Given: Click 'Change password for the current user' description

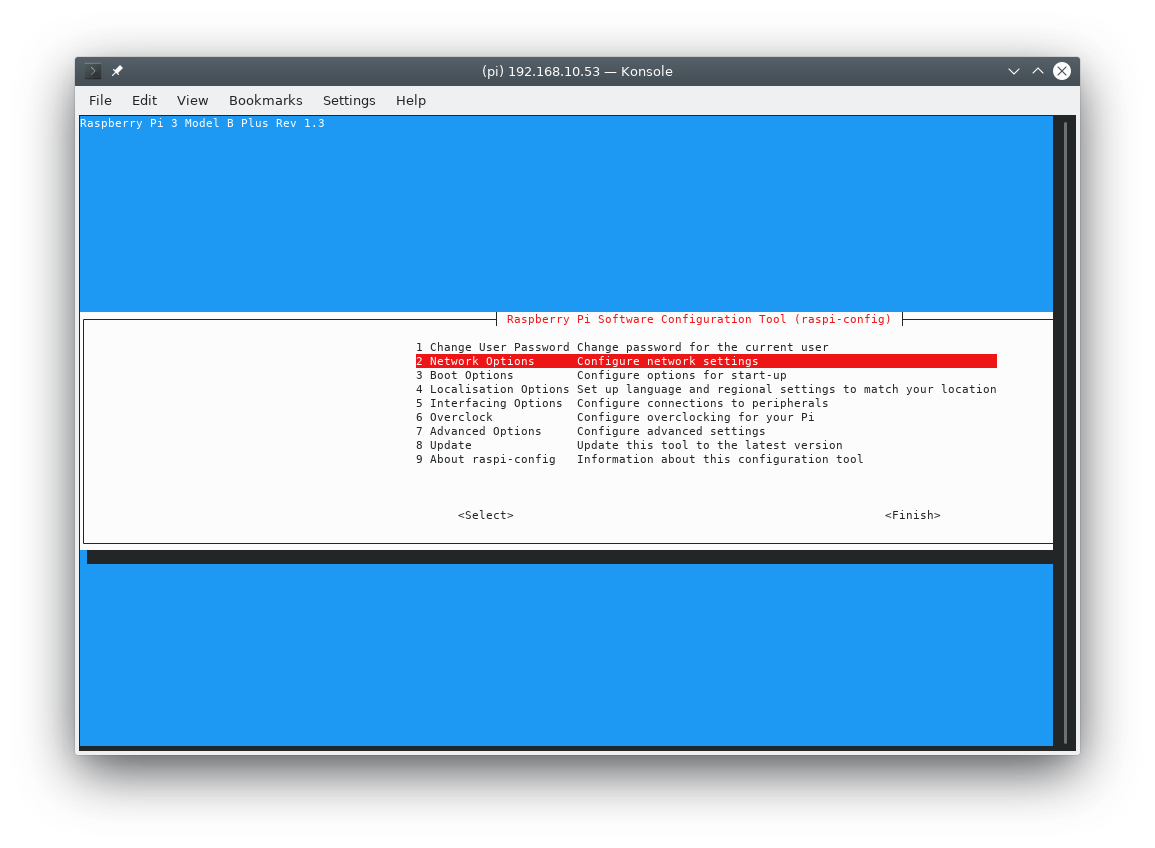Looking at the screenshot, I should 703,347.
